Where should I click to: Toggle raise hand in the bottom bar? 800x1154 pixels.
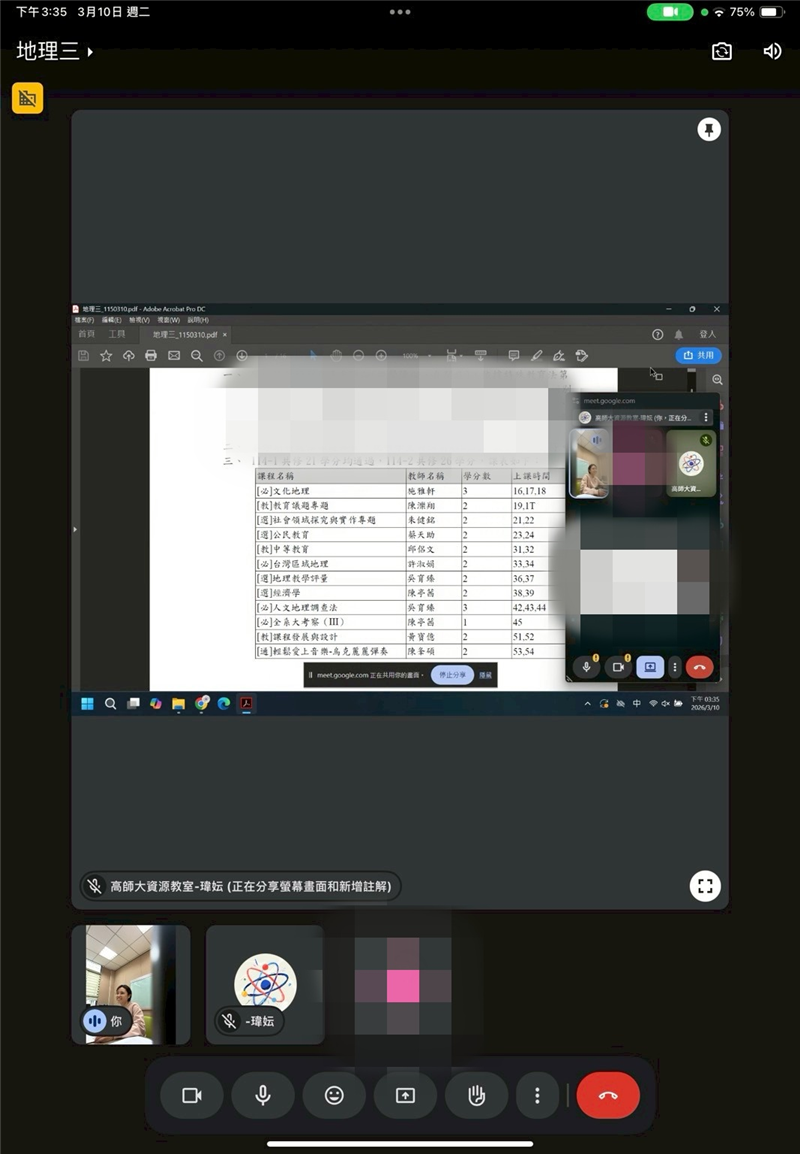click(x=476, y=1095)
